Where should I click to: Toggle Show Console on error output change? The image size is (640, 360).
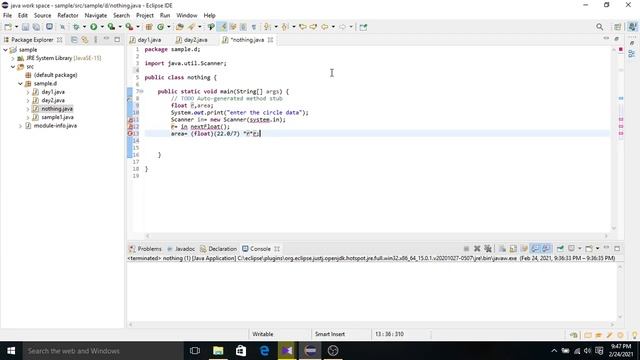point(546,249)
